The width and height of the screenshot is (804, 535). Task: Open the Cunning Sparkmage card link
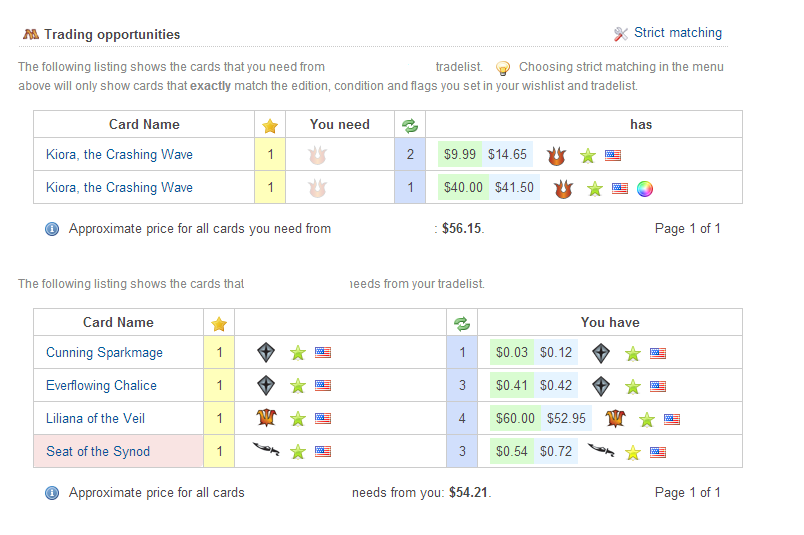(104, 353)
